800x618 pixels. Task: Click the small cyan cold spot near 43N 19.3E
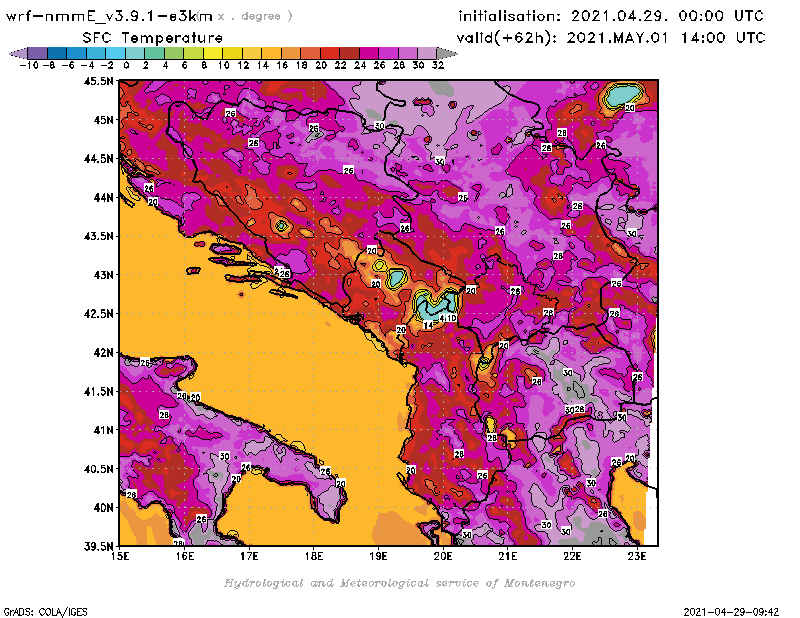[x=396, y=278]
